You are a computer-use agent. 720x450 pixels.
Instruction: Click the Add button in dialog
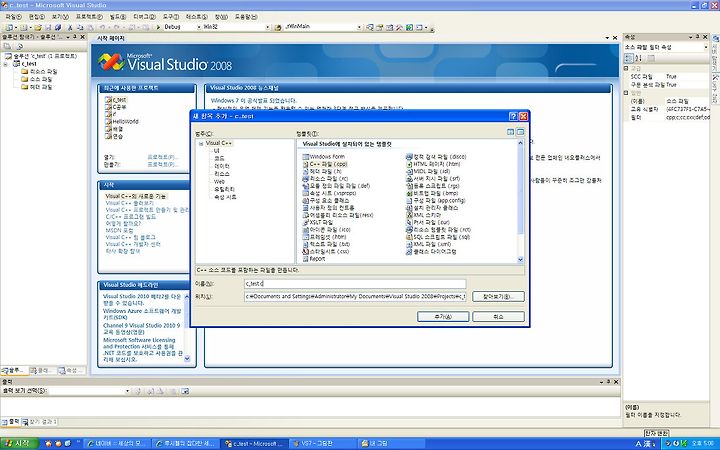click(443, 317)
